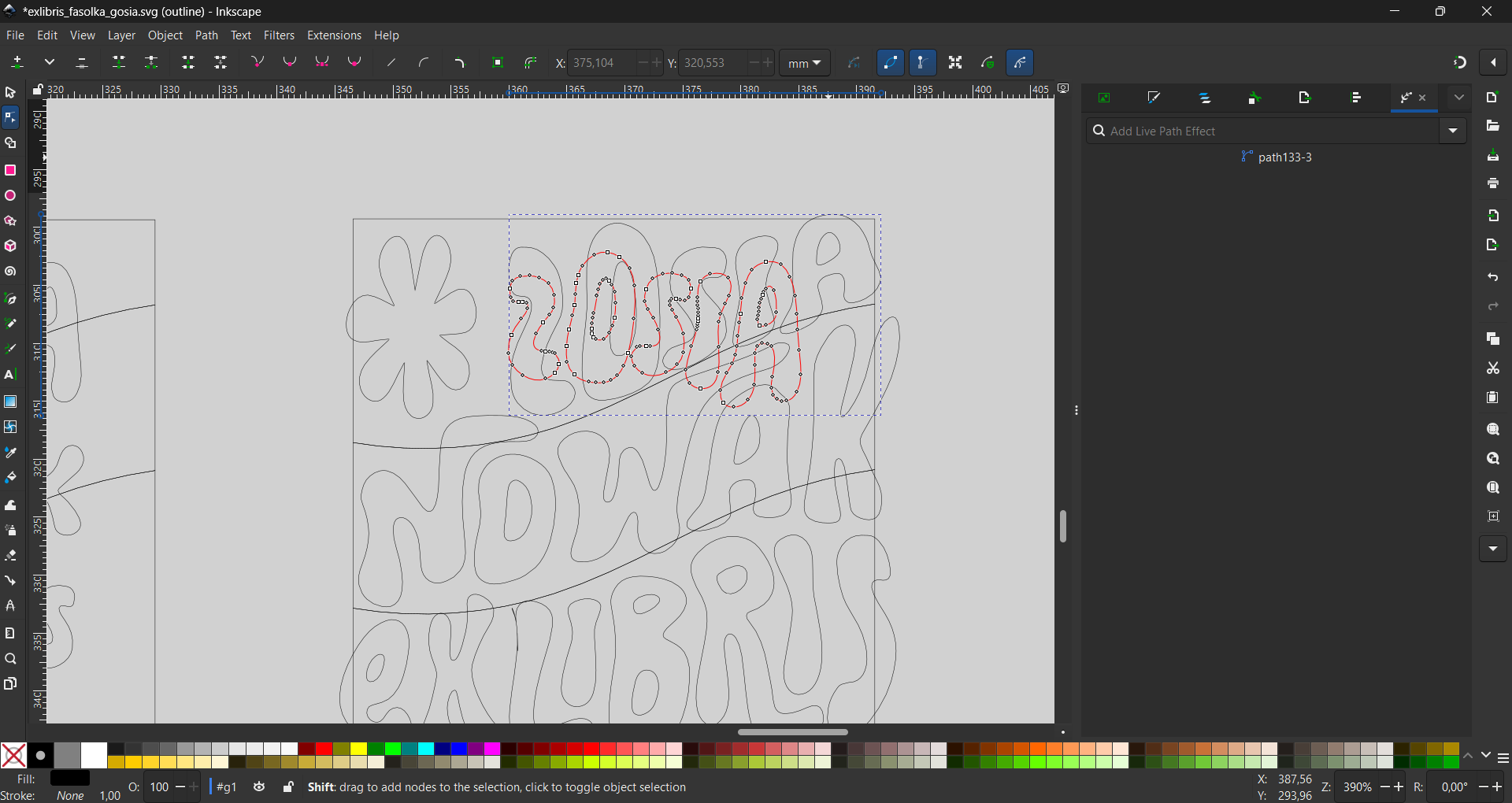1512x803 pixels.
Task: Select the Gradient tool
Action: (x=10, y=401)
